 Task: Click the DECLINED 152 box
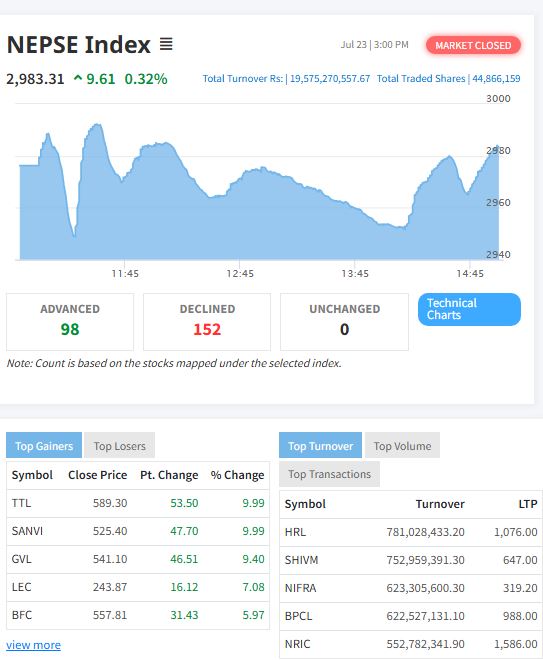point(207,322)
